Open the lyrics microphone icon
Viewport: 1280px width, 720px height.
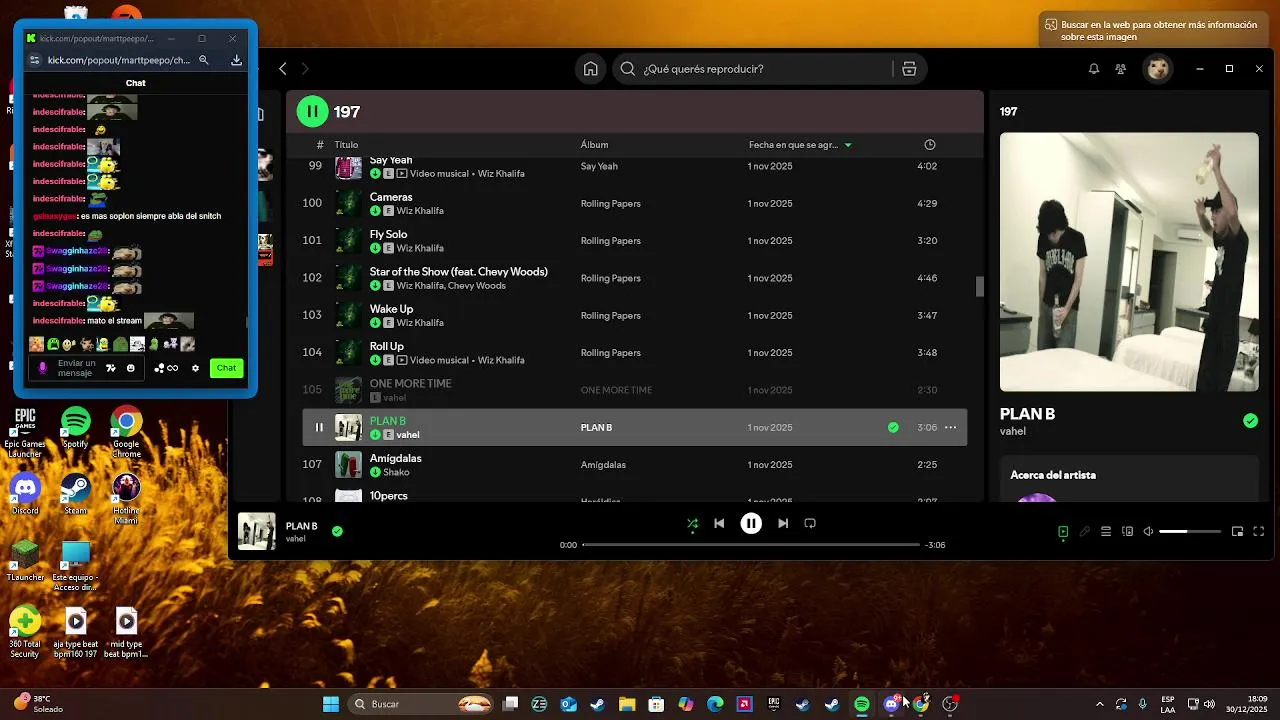pos(1085,532)
